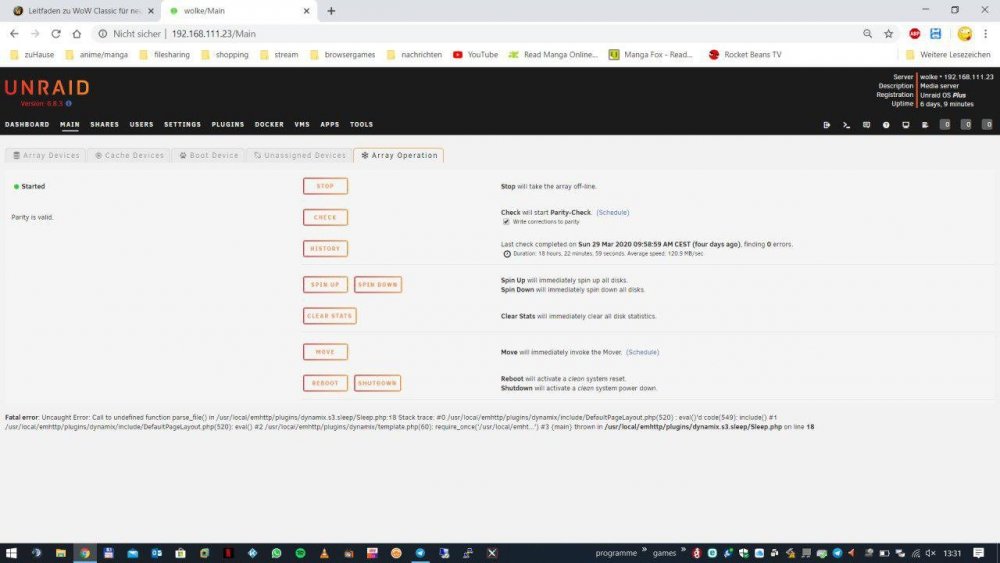Click the Unraid logout icon
This screenshot has width=1000, height=563.
(827, 125)
